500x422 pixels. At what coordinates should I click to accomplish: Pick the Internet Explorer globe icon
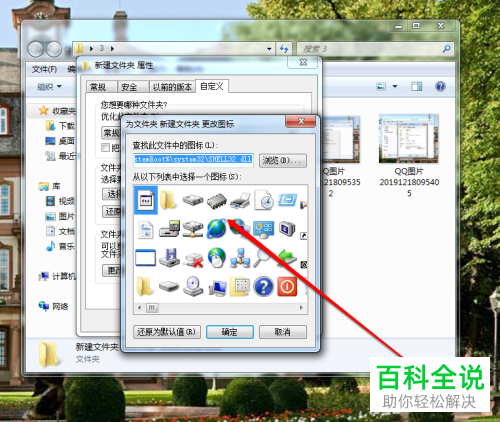[x=217, y=229]
